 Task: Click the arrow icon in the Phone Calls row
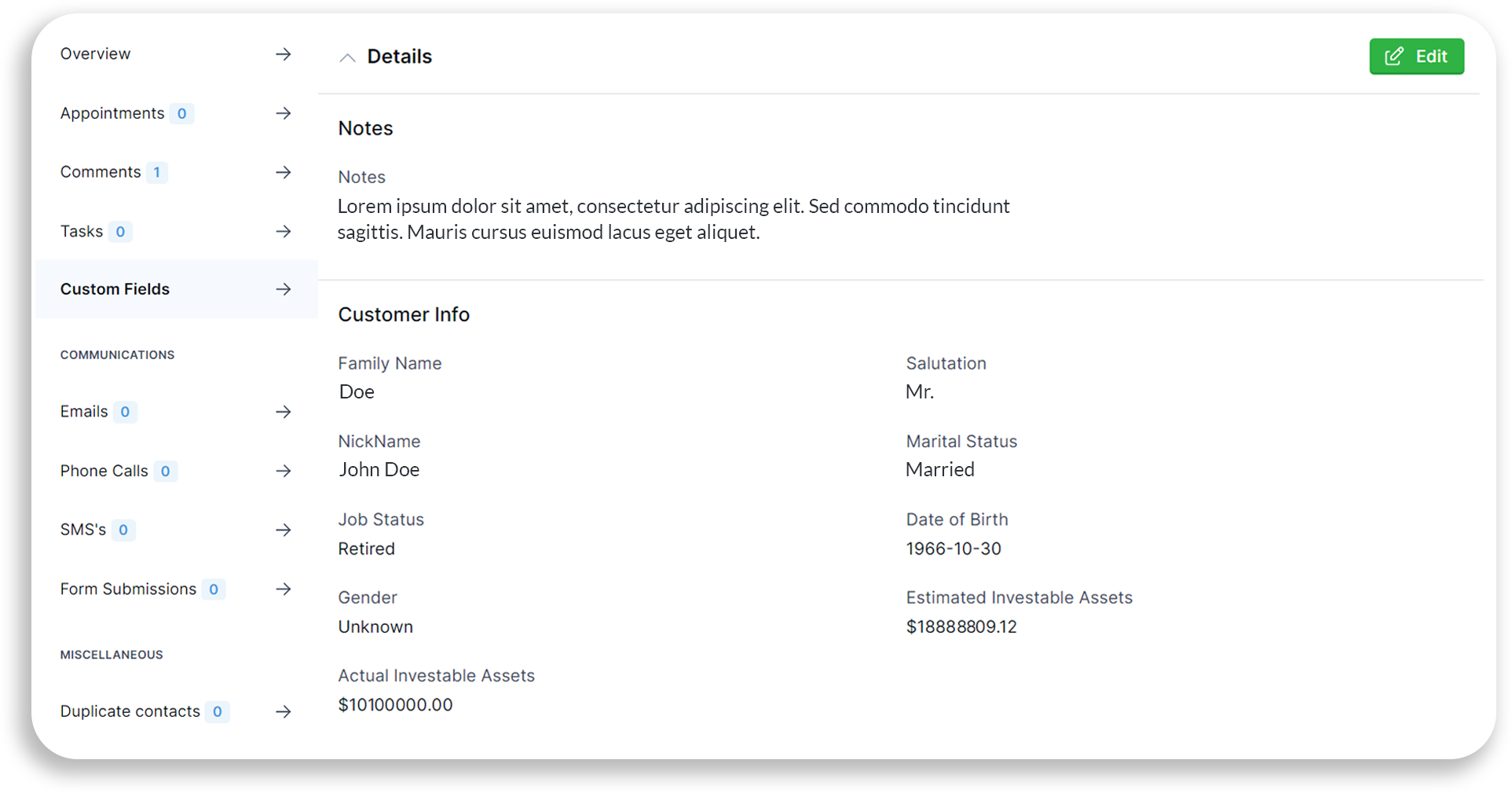284,471
